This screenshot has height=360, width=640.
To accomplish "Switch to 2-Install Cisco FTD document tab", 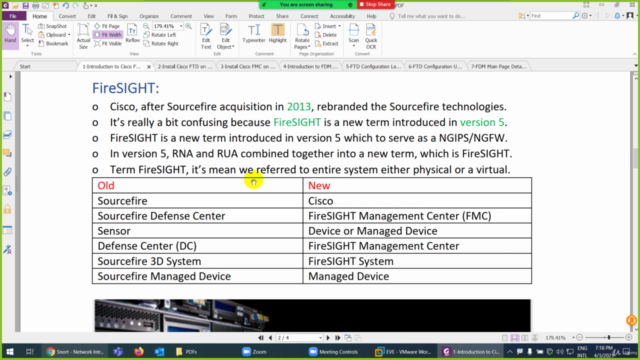I will click(x=185, y=66).
